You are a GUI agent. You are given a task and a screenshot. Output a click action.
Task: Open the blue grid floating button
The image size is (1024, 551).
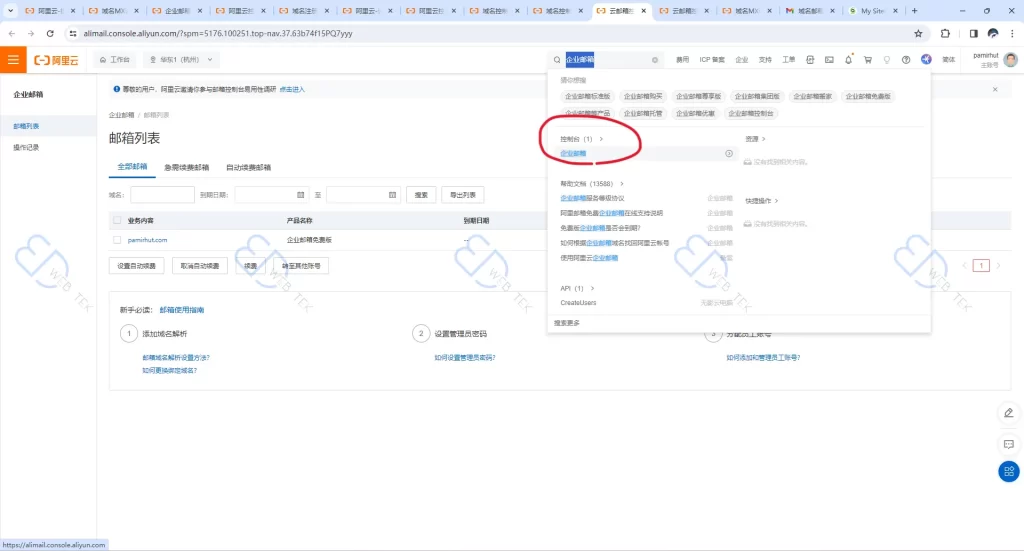click(1008, 472)
